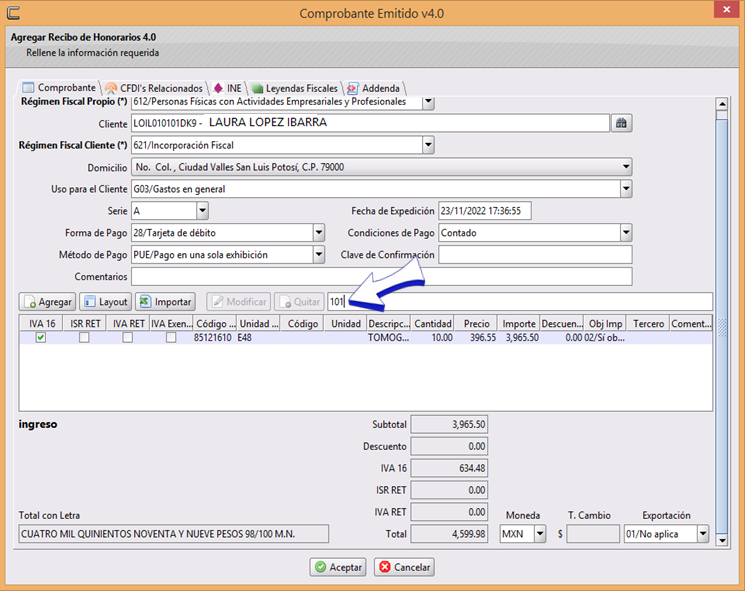Click the Modificar button
This screenshot has height=591, width=745.
pyautogui.click(x=239, y=302)
